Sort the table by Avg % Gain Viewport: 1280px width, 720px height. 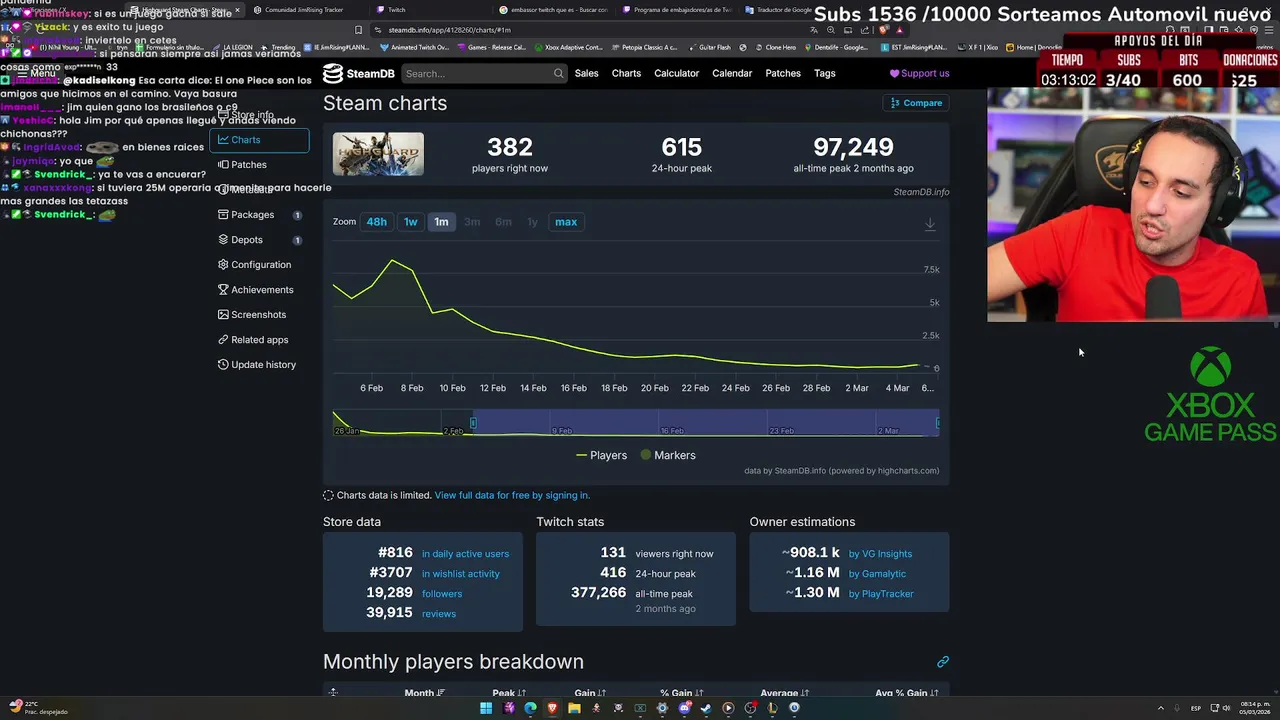(x=909, y=693)
